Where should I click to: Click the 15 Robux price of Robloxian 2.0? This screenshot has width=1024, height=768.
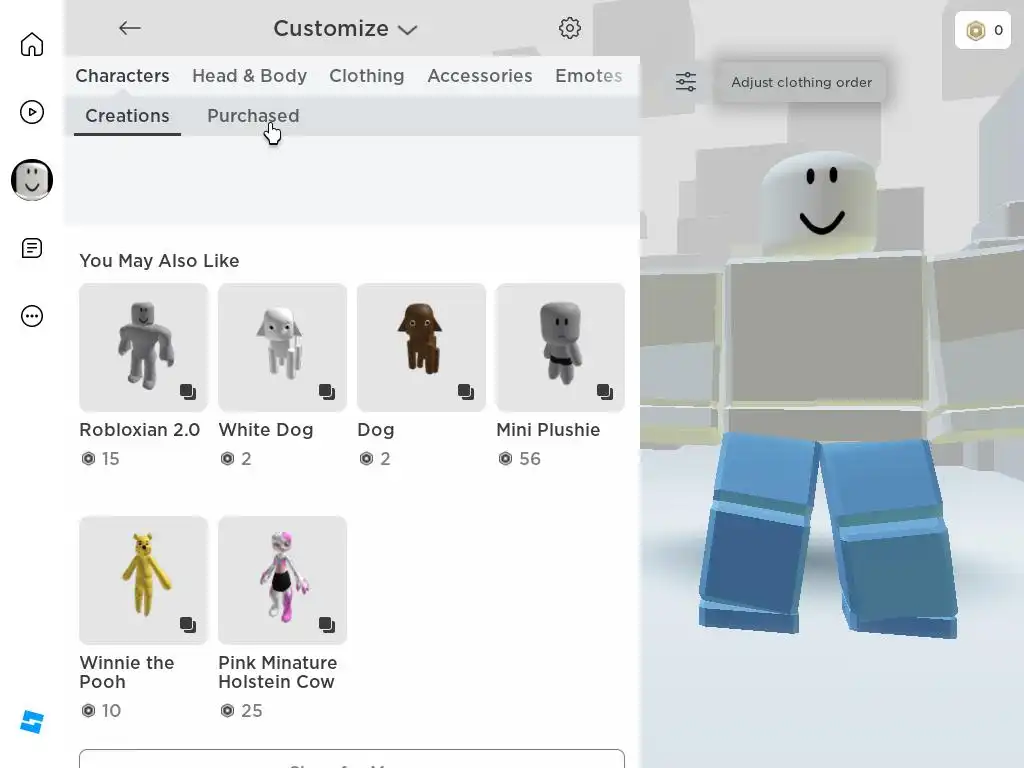point(101,458)
